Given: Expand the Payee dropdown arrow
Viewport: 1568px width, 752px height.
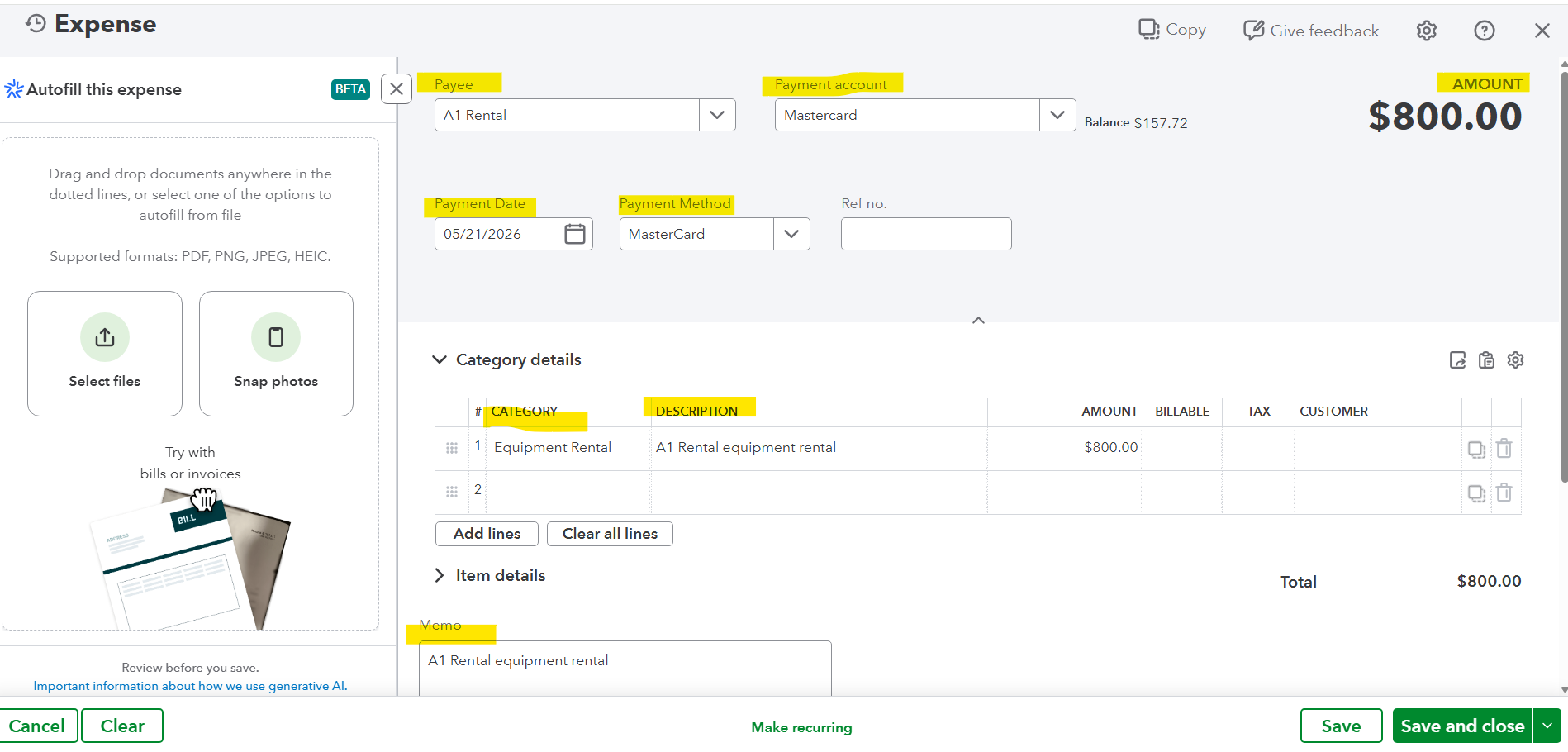Looking at the screenshot, I should pos(717,115).
